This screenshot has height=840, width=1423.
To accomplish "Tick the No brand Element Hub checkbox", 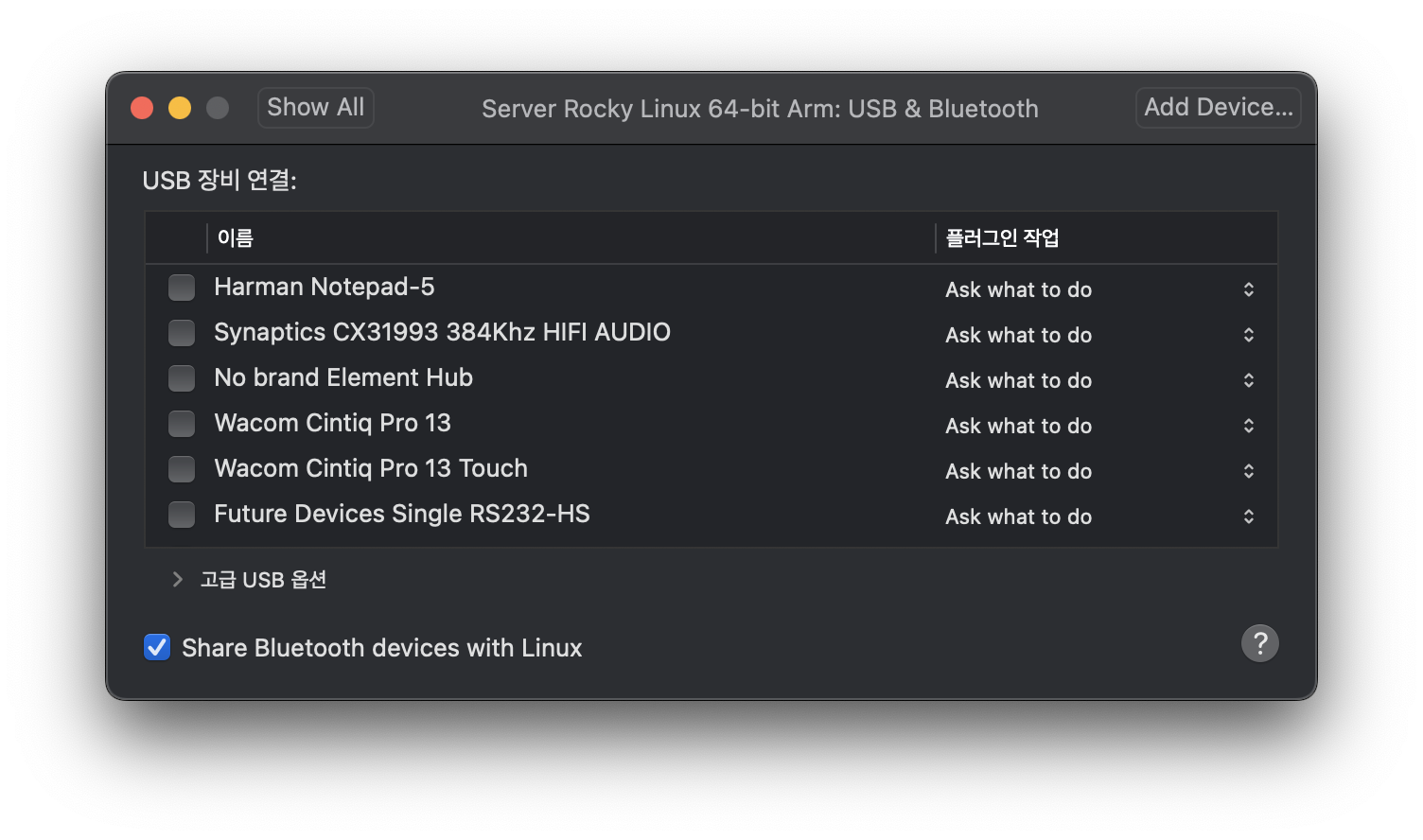I will [x=182, y=377].
